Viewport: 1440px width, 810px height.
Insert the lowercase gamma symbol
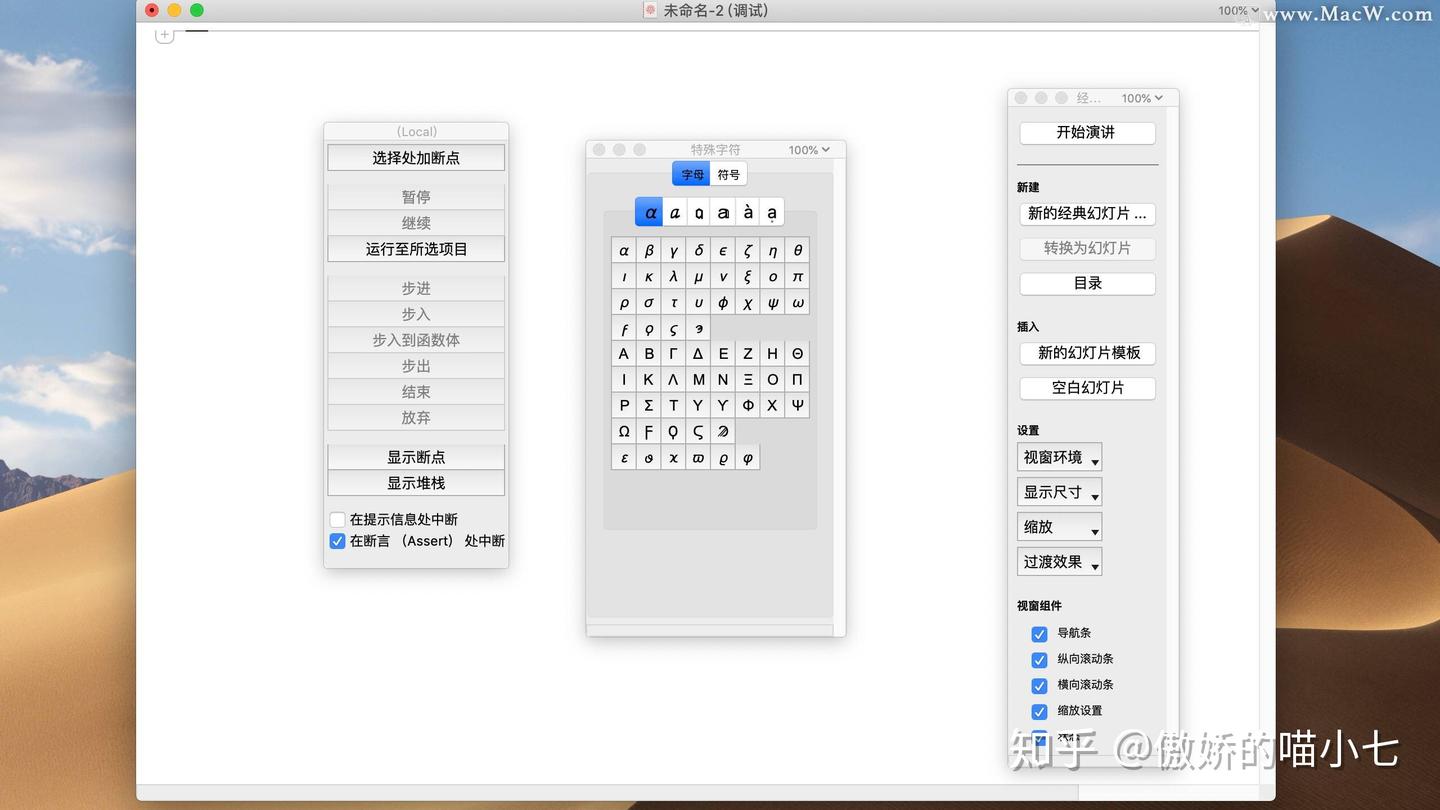pos(674,250)
